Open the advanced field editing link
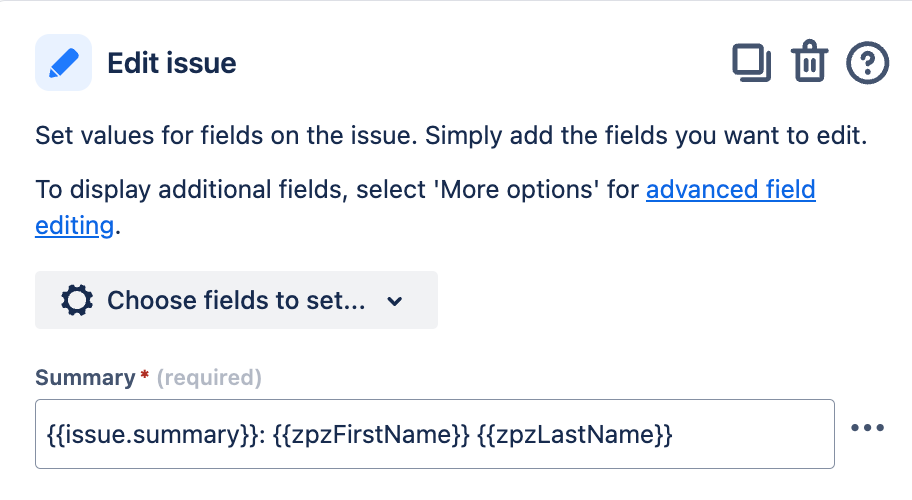Image resolution: width=912 pixels, height=500 pixels. point(730,189)
